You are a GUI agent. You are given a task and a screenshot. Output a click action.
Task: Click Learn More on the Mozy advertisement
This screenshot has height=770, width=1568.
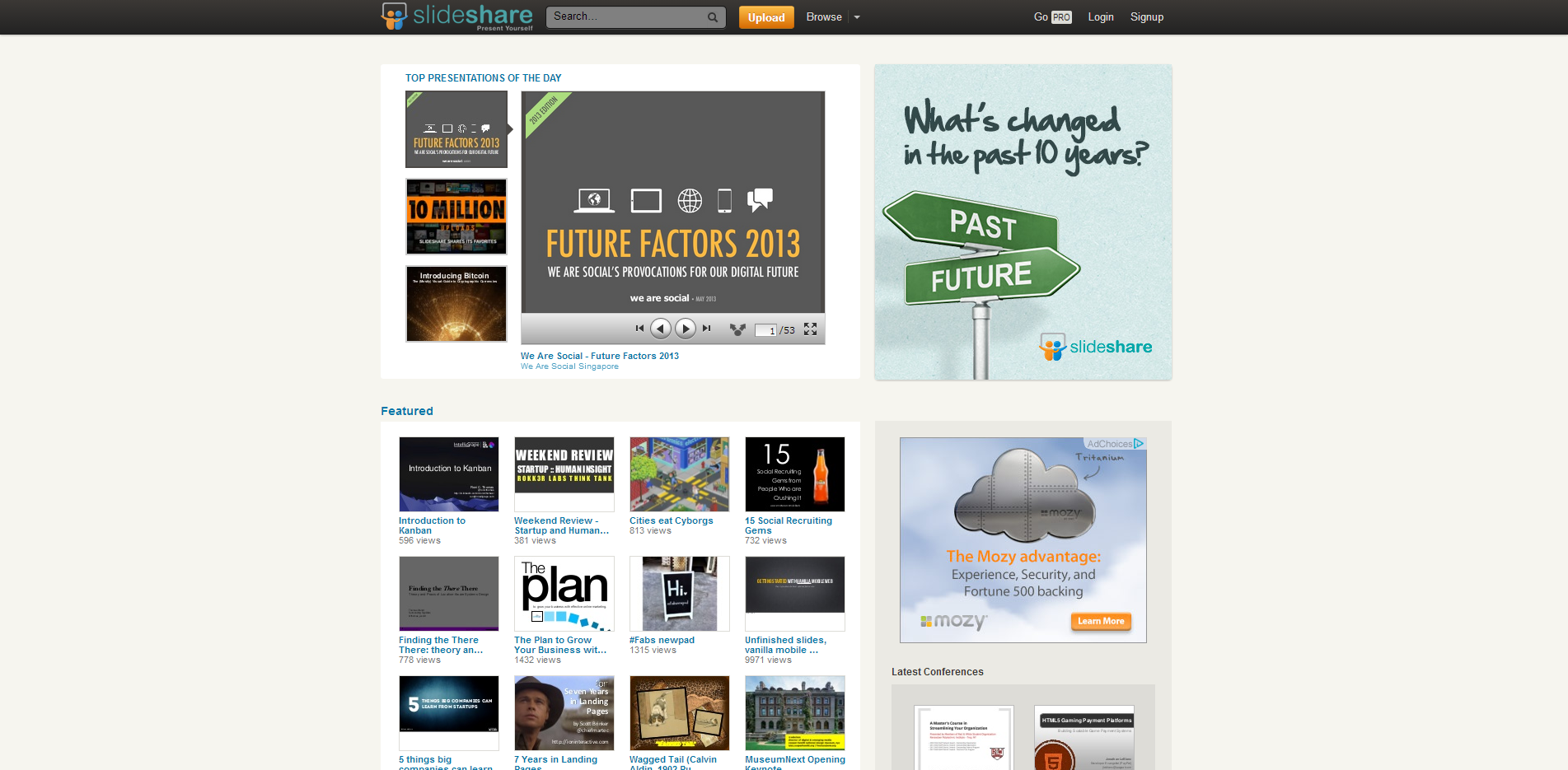[1101, 621]
